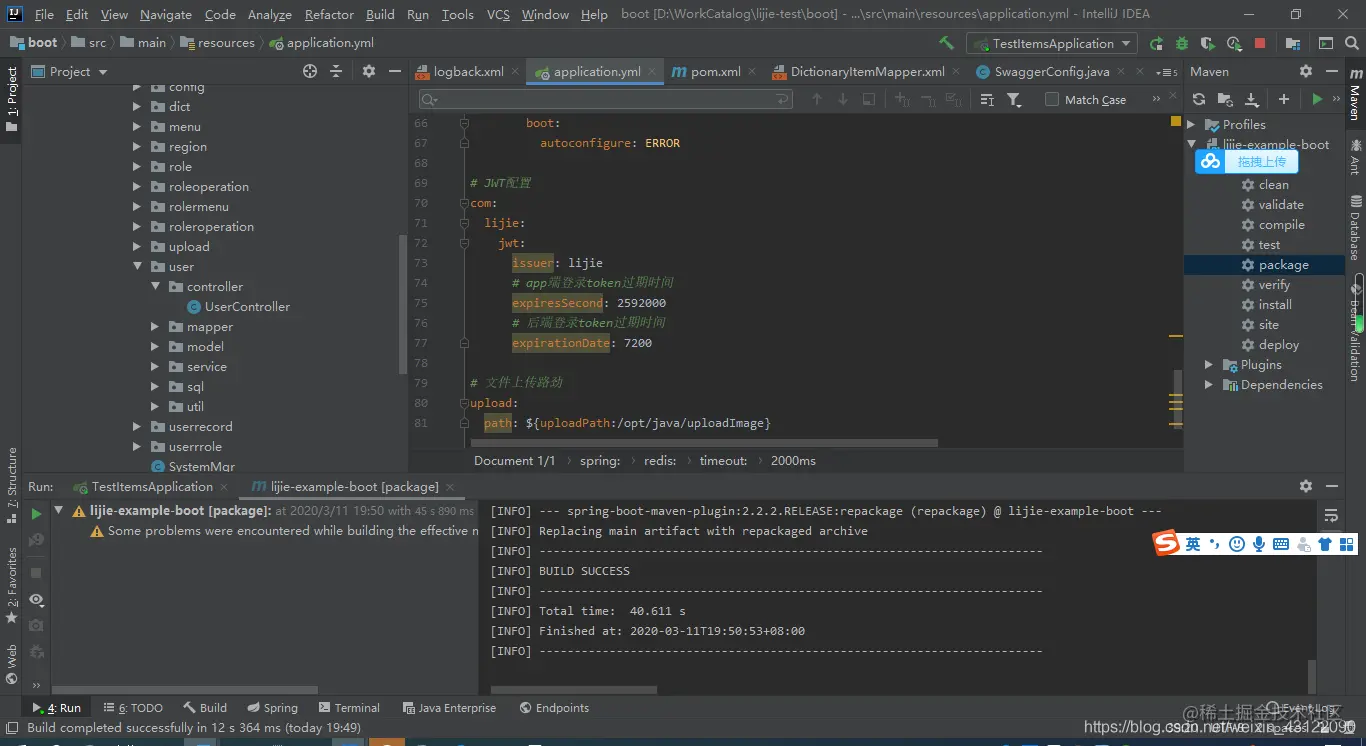Toggle the fold marker at the upload: line
This screenshot has width=1366, height=746.
coord(464,403)
